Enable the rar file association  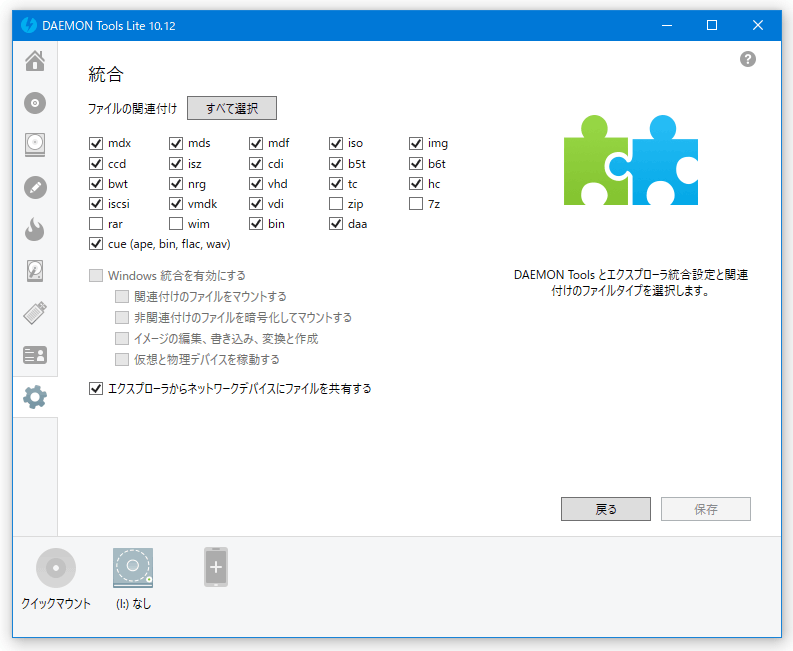tap(96, 224)
